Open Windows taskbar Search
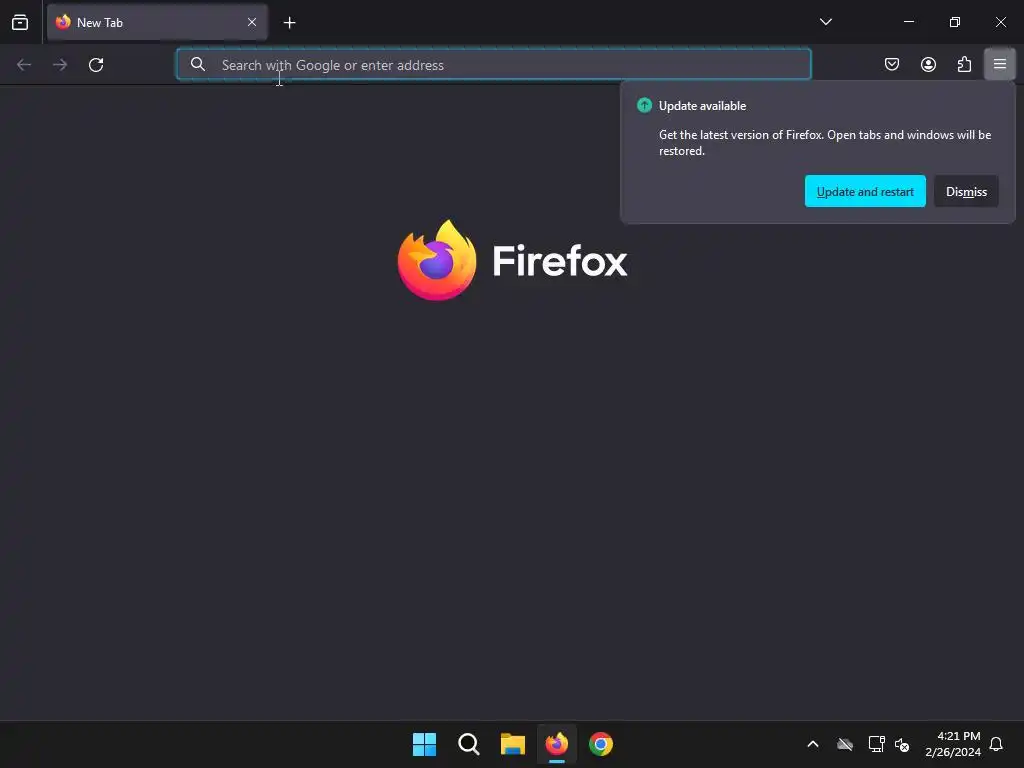The height and width of the screenshot is (768, 1024). click(x=468, y=744)
